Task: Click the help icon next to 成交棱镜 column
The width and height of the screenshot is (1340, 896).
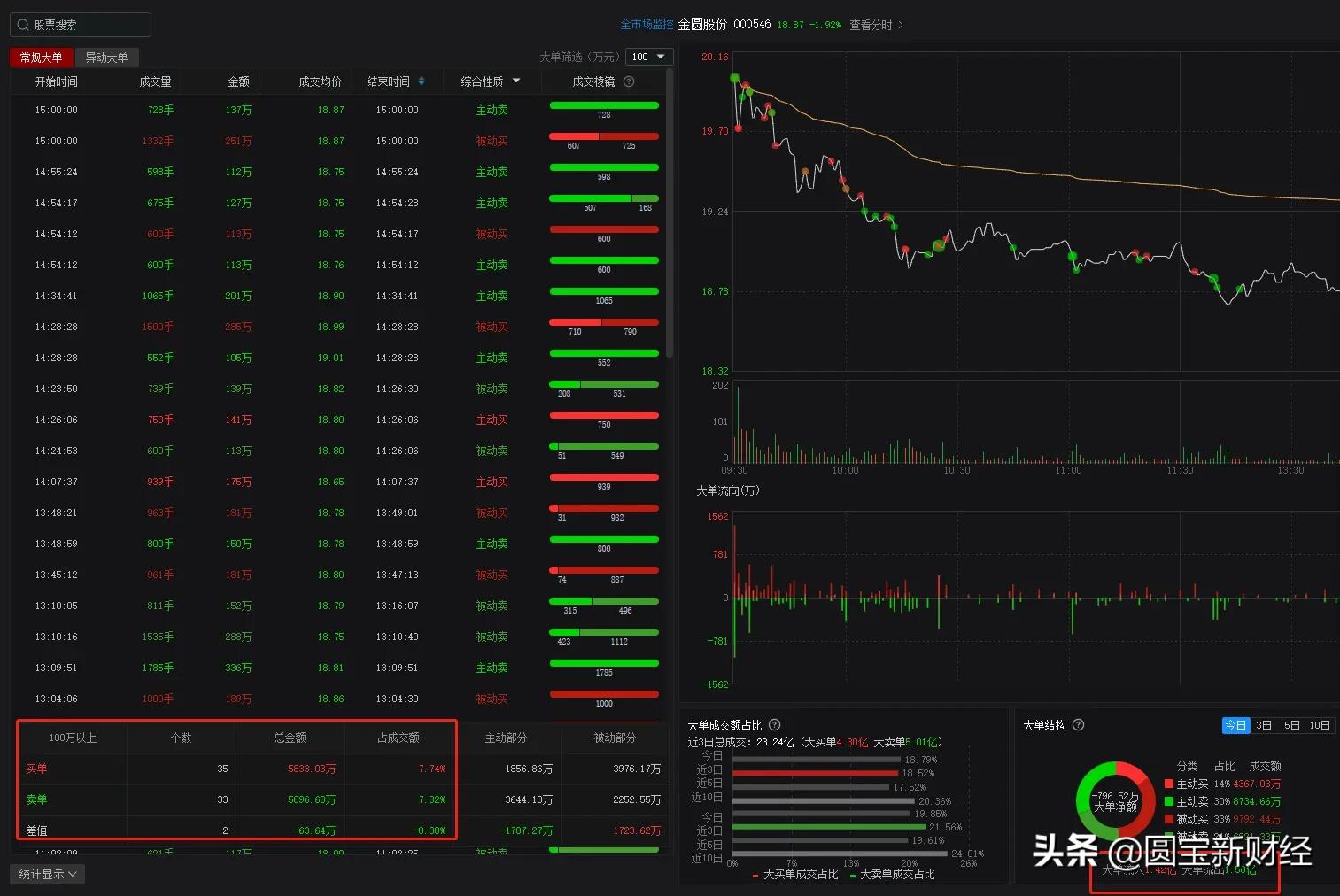Action: click(x=628, y=81)
